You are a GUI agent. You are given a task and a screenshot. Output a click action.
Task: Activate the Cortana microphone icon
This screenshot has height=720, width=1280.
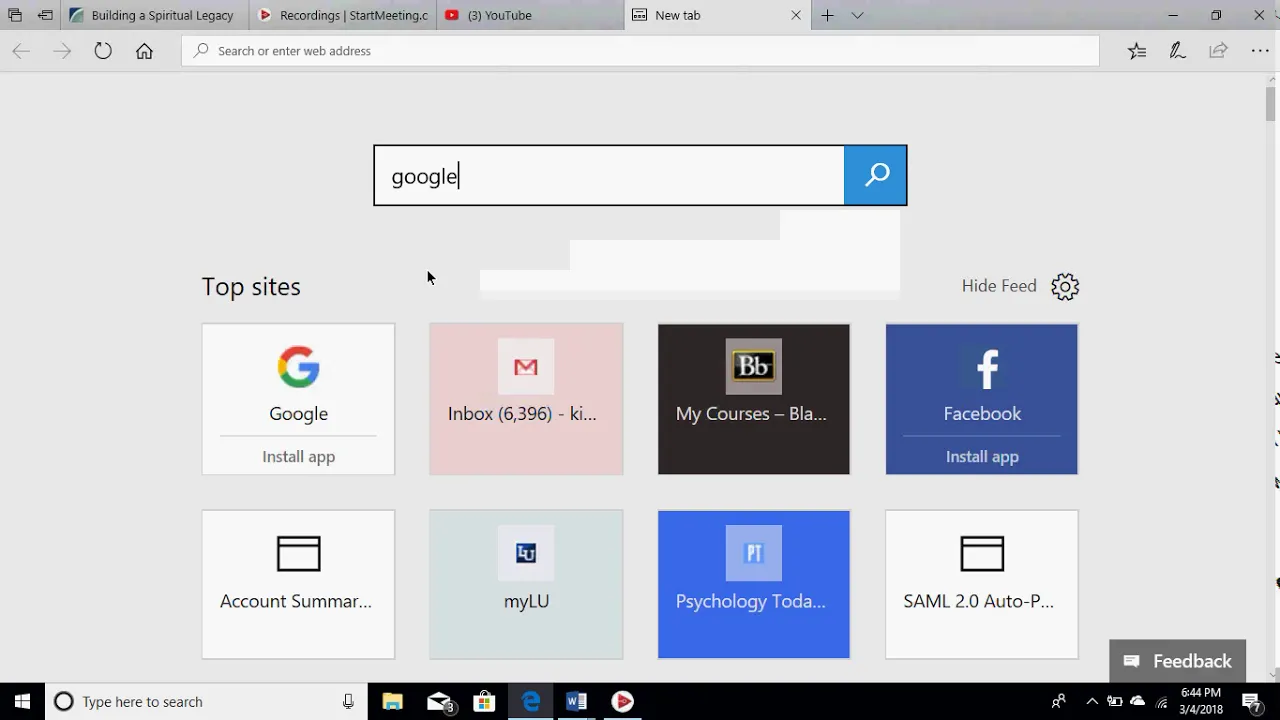(x=348, y=701)
